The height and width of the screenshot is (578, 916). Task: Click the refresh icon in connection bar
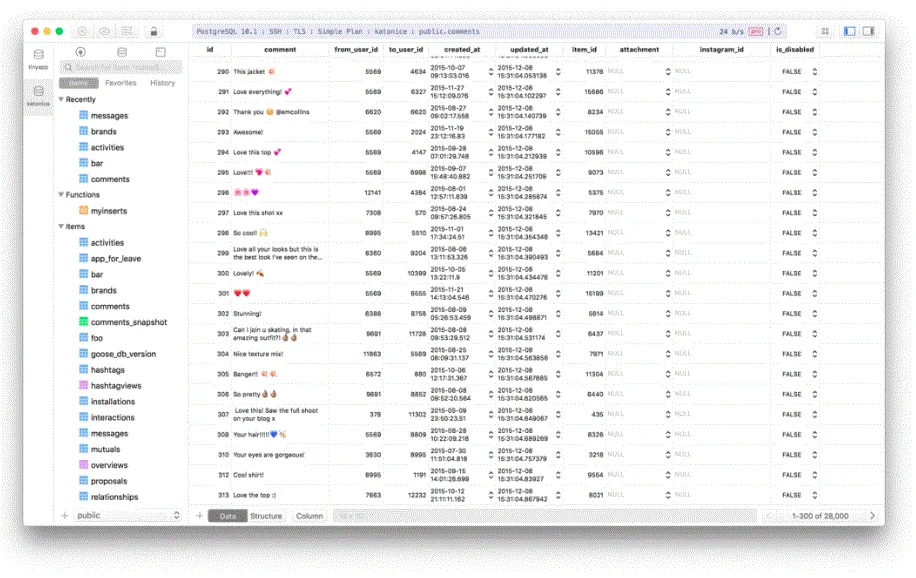click(778, 32)
